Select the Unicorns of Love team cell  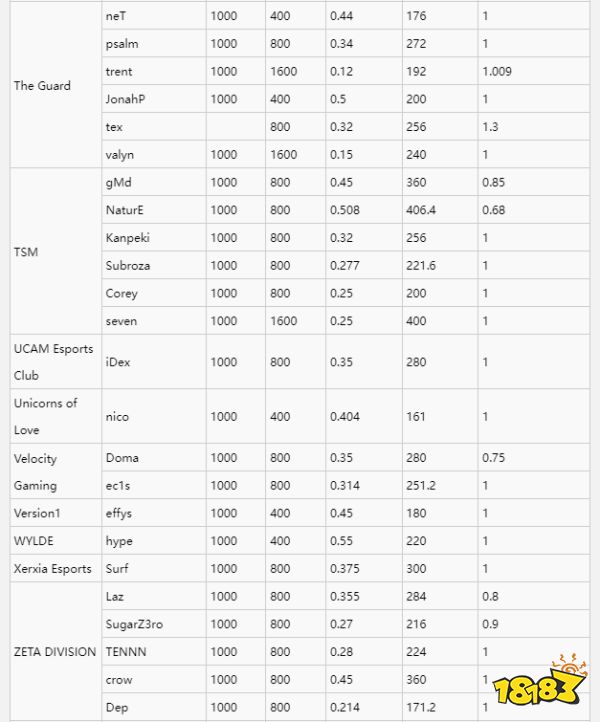click(46, 416)
